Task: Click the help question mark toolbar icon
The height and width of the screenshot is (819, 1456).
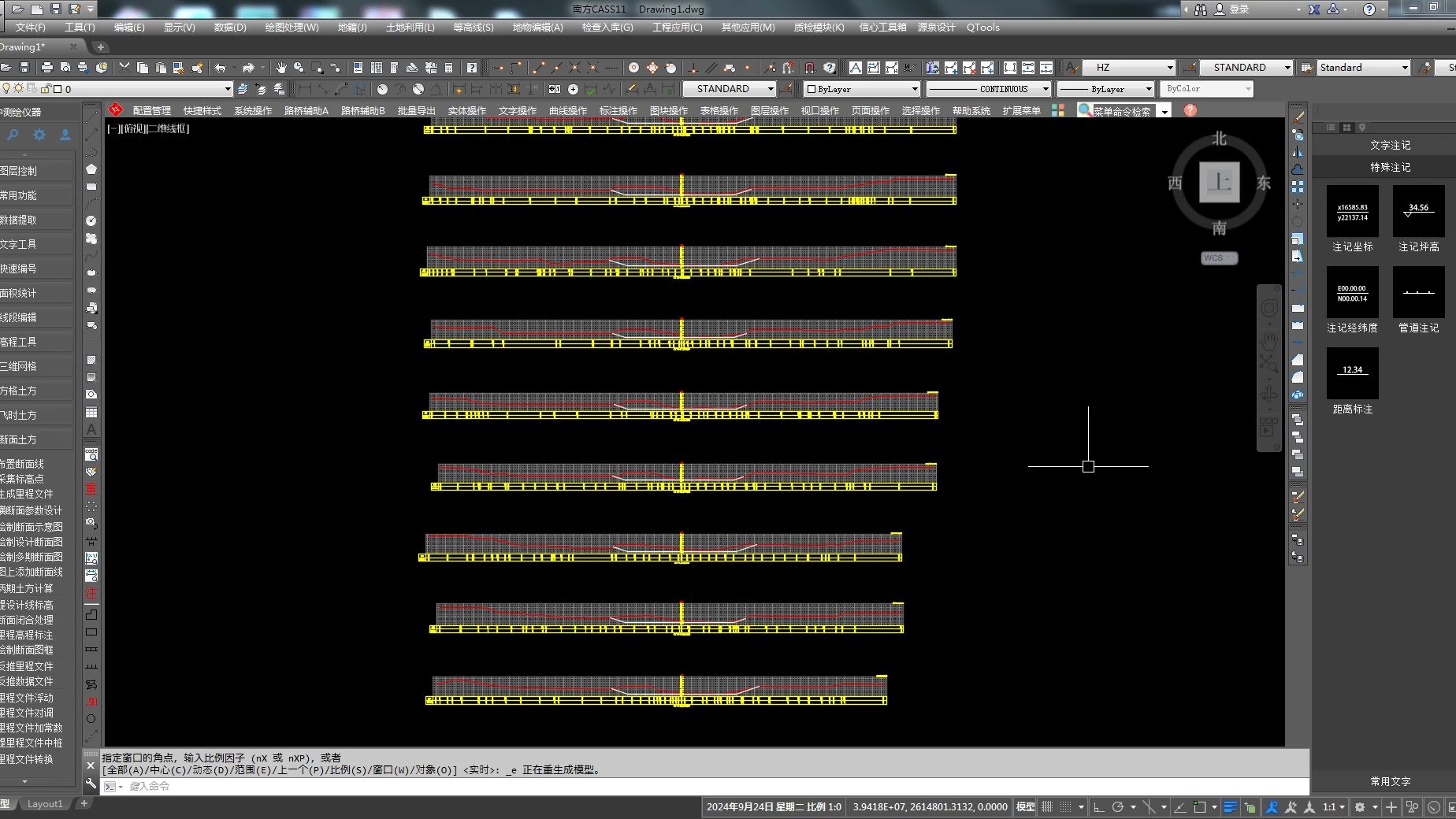Action: click(x=471, y=68)
